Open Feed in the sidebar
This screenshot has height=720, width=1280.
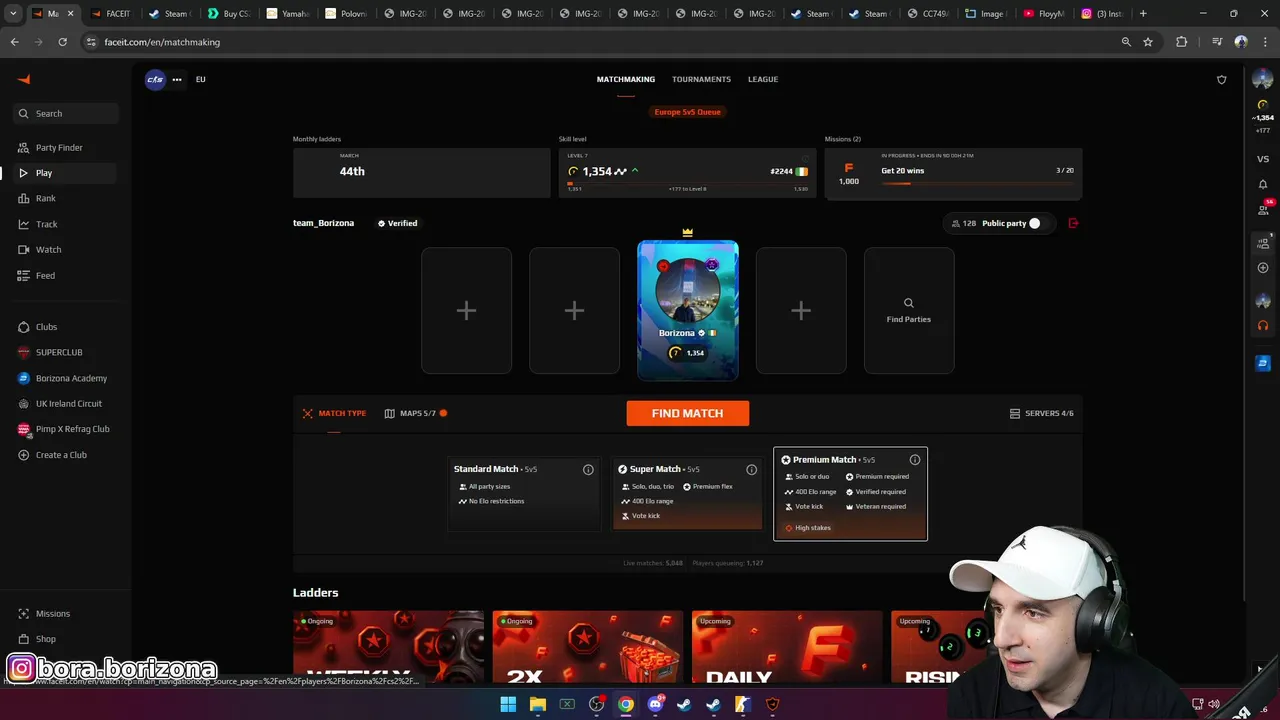(45, 275)
